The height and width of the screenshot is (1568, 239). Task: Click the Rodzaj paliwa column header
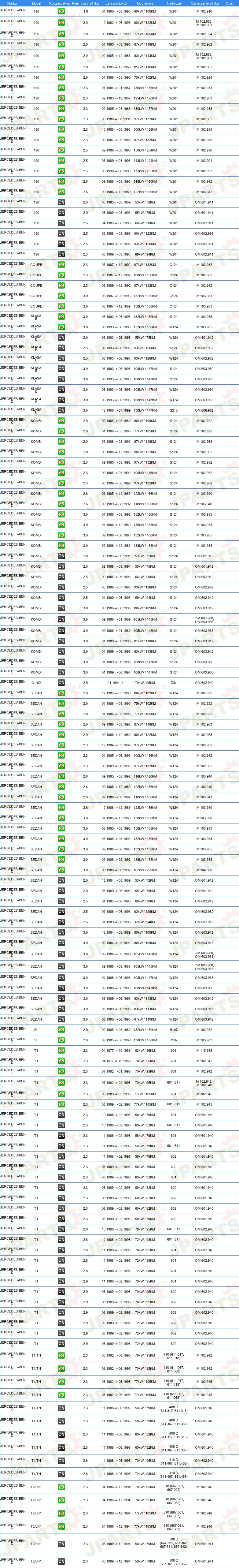pyautogui.click(x=59, y=3)
